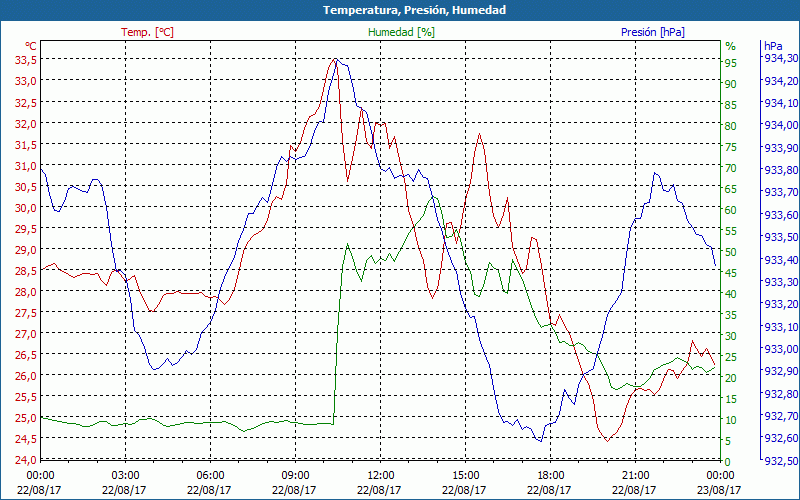
Task: Click the % unit label above humidity axis
Action: pyautogui.click(x=731, y=46)
